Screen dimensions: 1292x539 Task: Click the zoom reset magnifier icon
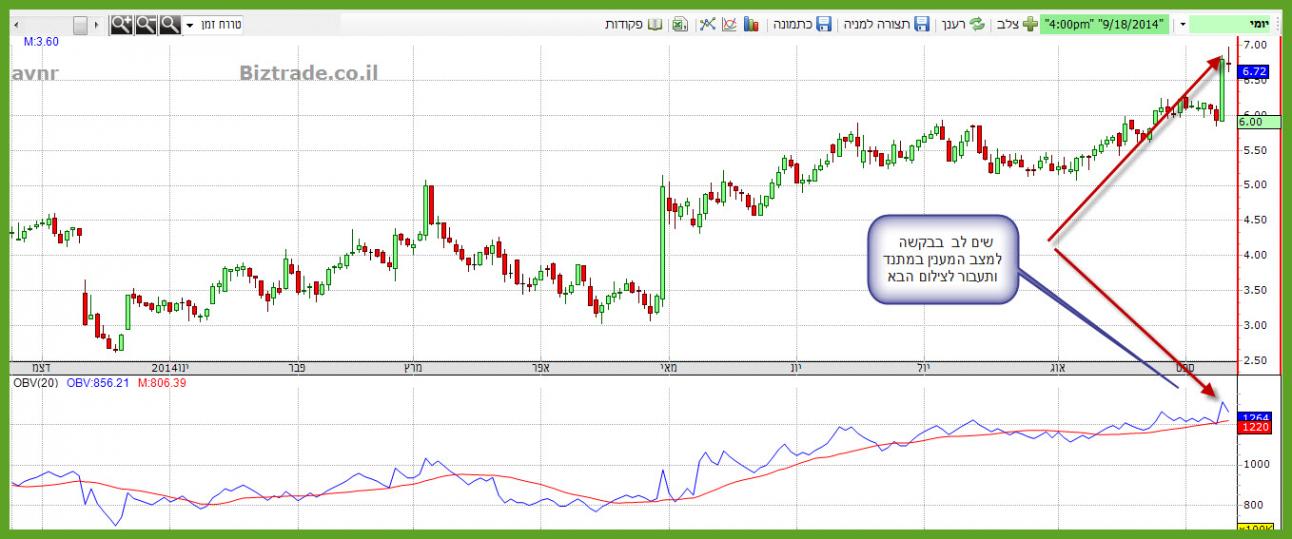(x=170, y=24)
